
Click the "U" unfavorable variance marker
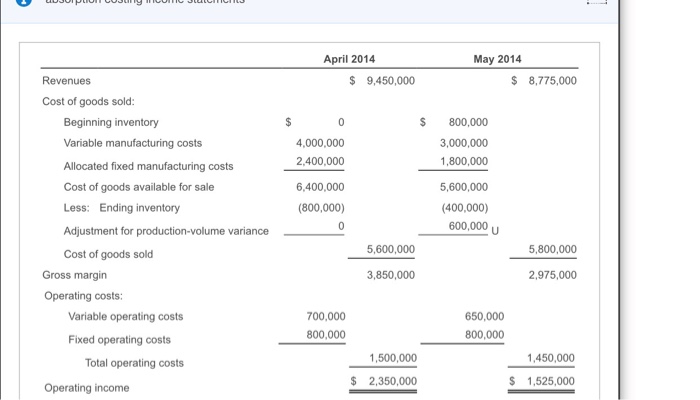pos(495,231)
